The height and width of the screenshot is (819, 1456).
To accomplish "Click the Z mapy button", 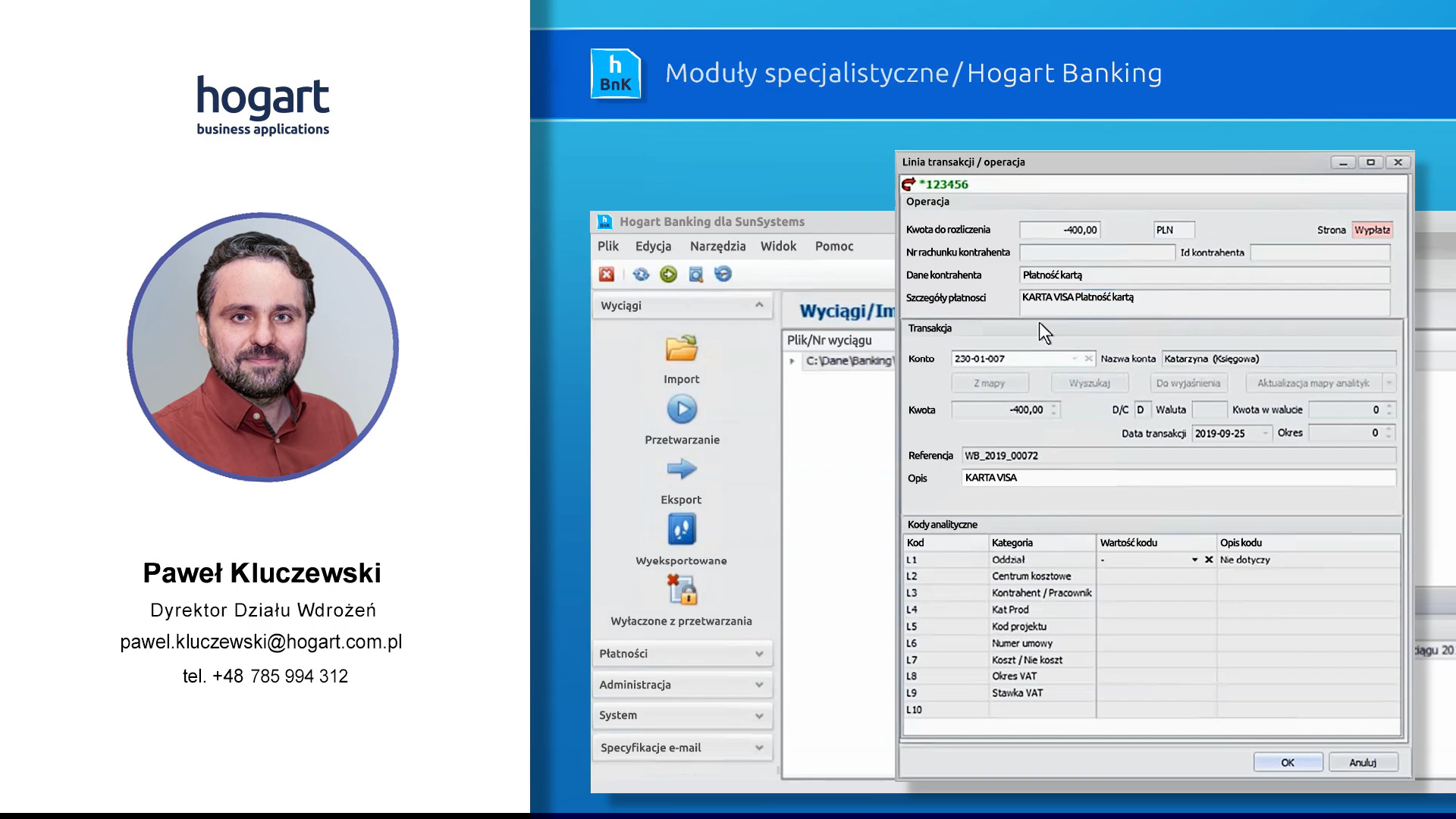I will click(990, 383).
